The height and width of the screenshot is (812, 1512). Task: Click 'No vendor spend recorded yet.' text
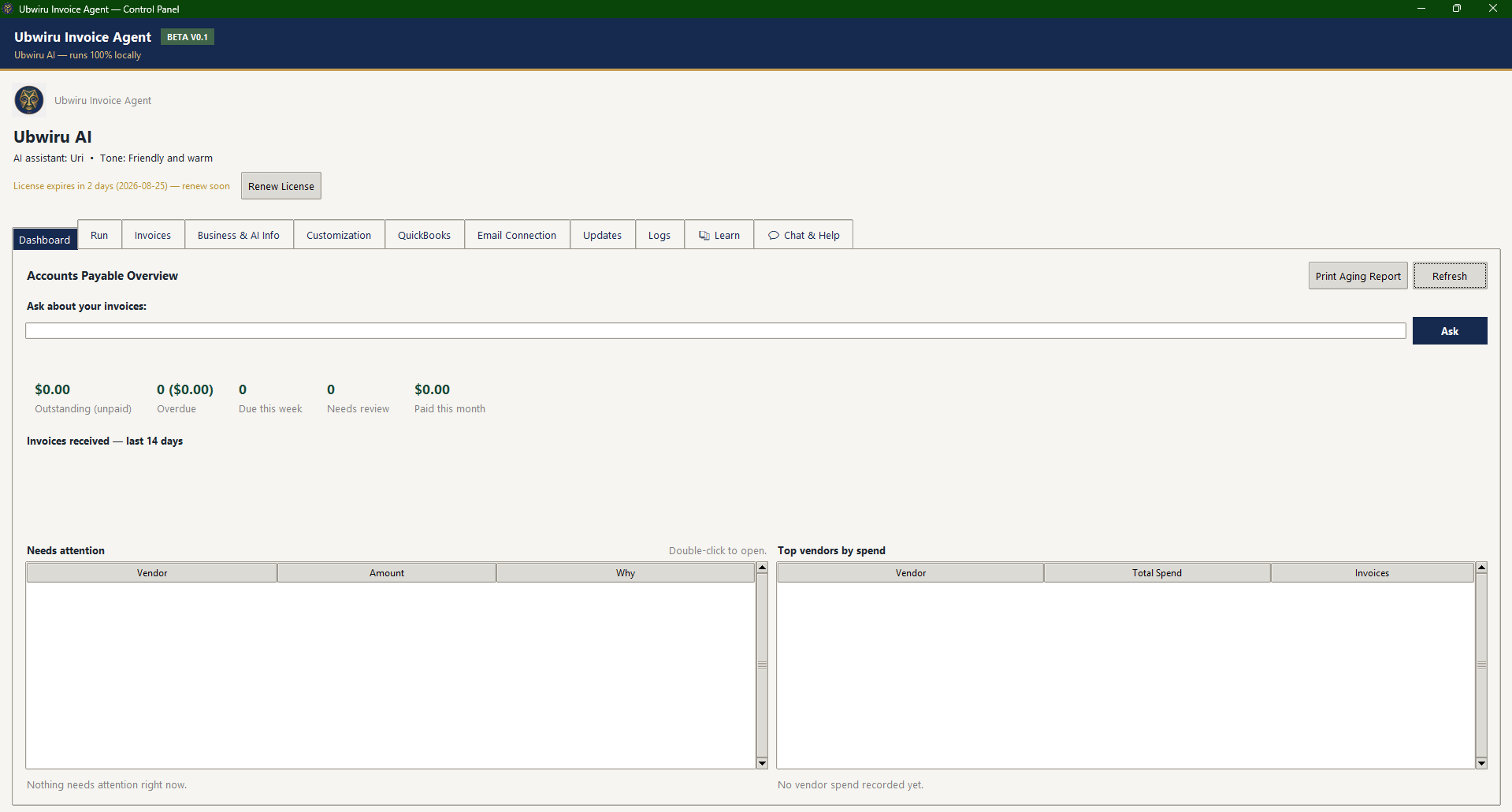pyautogui.click(x=851, y=785)
